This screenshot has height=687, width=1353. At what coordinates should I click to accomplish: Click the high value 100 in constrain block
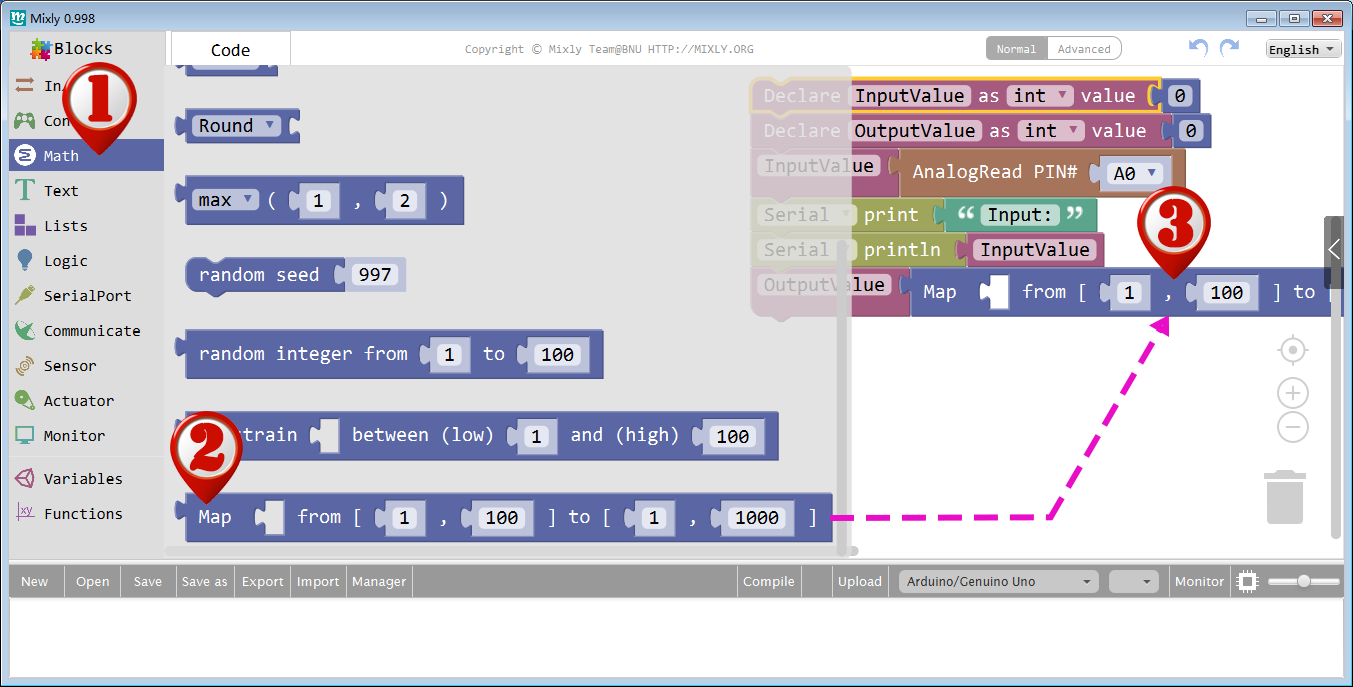(733, 437)
